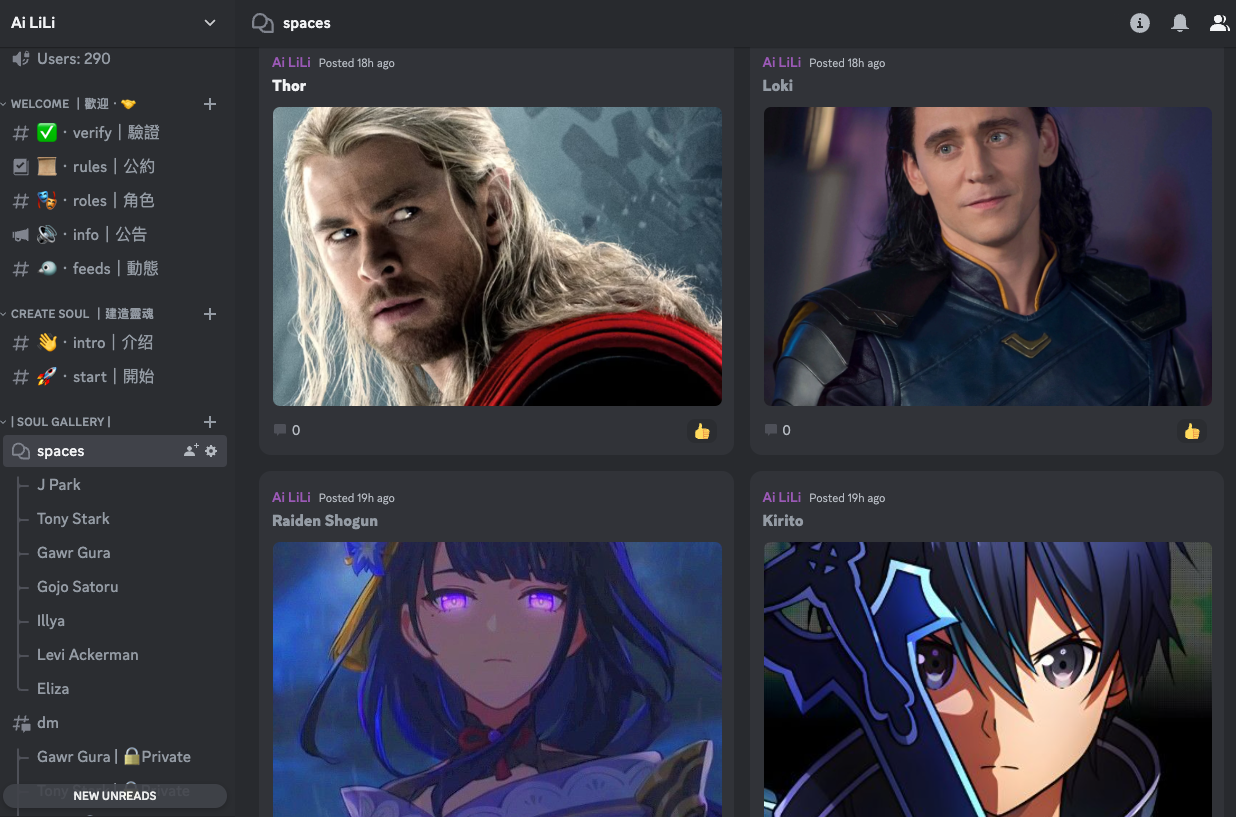Add channel to WELCOME category
1236x817 pixels.
210,104
